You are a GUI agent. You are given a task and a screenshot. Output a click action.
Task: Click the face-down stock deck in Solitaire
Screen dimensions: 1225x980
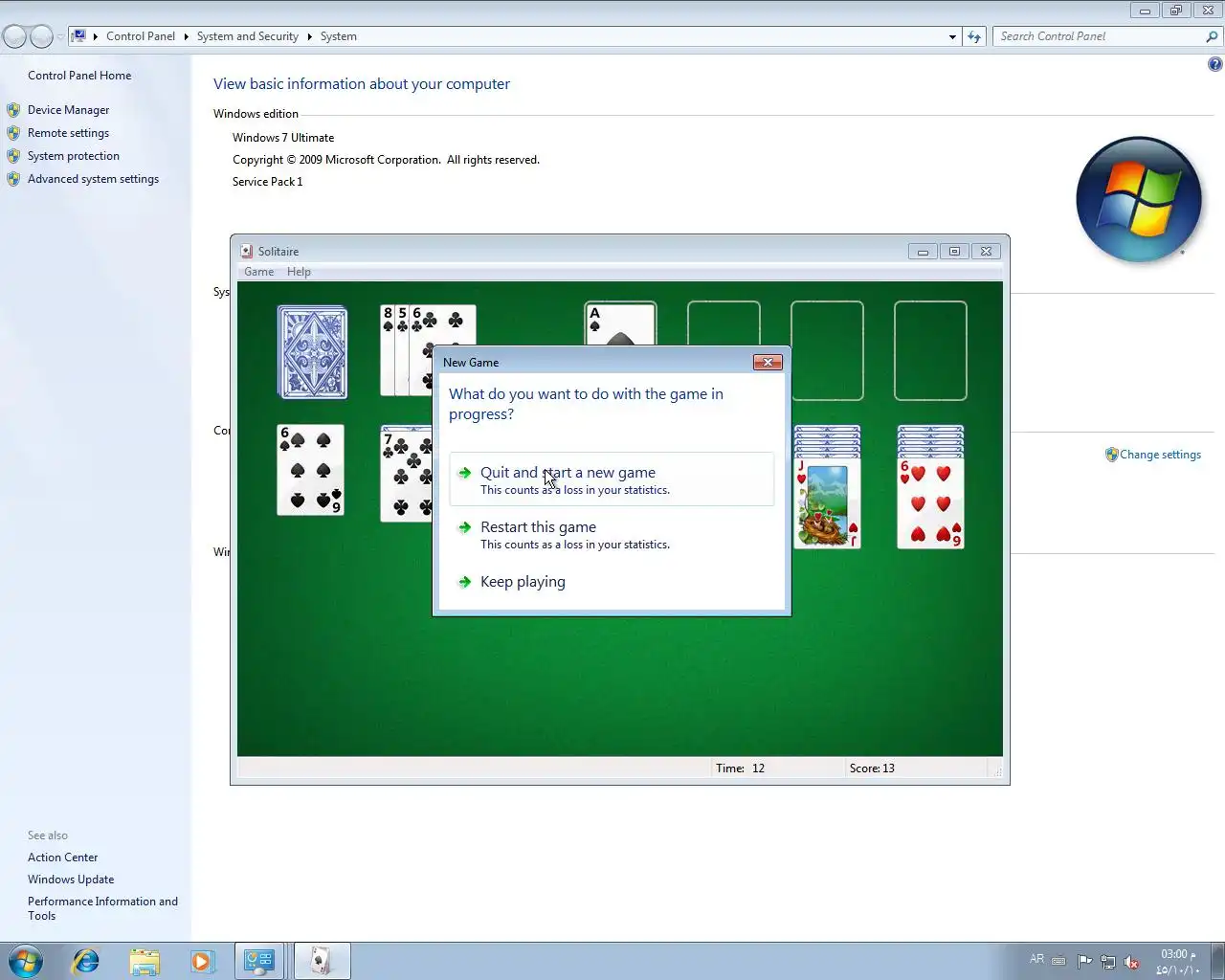pos(312,352)
